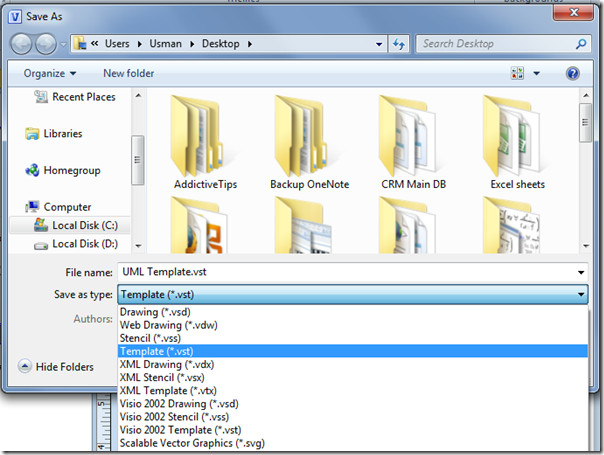Click navigation pane scrollbar thumb

point(138,160)
